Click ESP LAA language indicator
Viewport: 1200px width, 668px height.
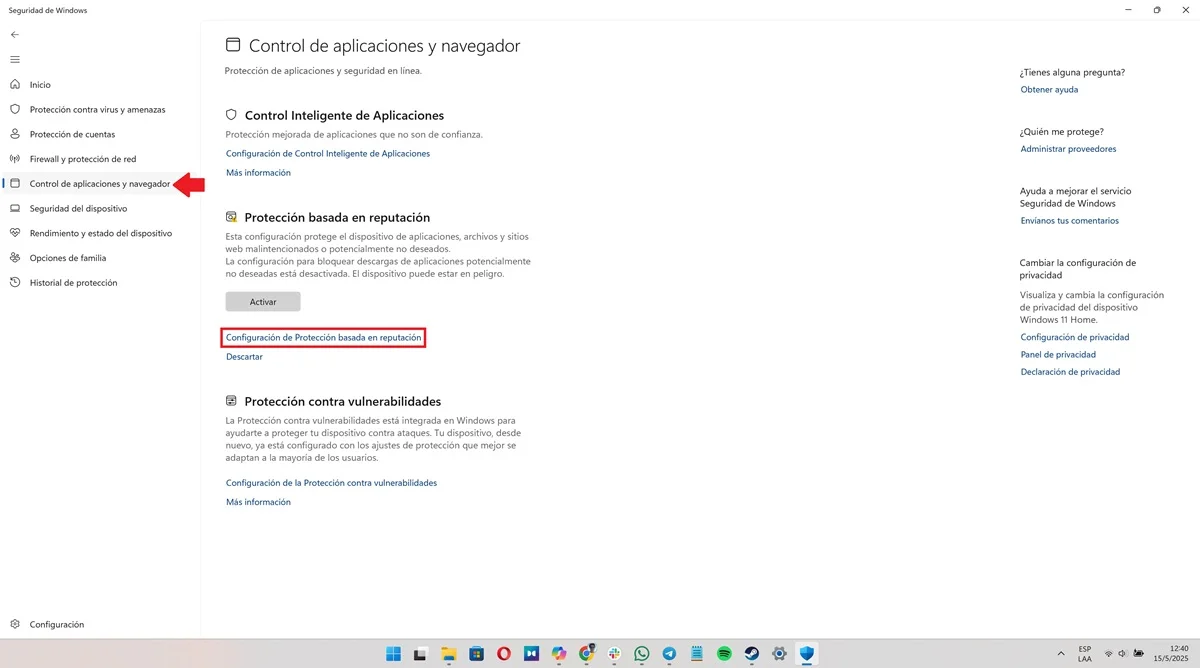(x=1085, y=654)
